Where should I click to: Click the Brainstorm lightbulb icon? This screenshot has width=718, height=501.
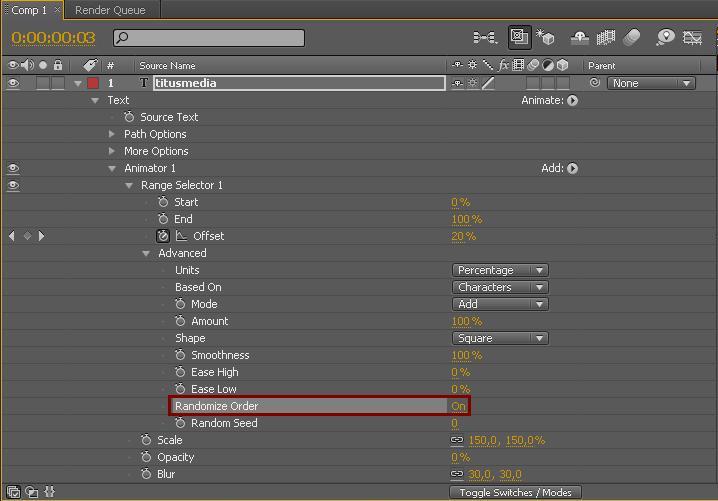[x=665, y=38]
